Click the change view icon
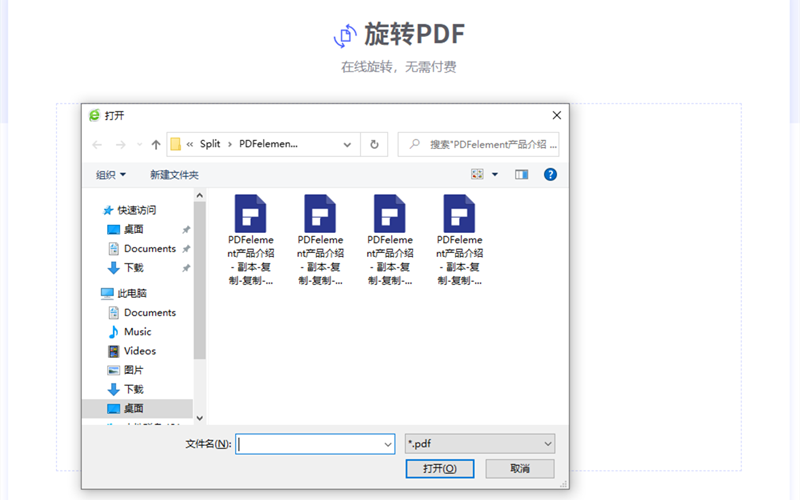Viewport: 800px width, 500px height. pos(478,174)
